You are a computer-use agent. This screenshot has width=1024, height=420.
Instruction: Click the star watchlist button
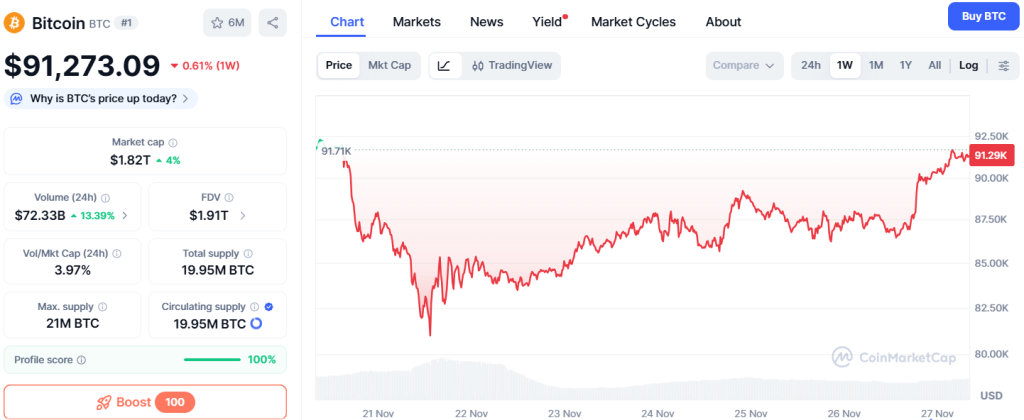click(x=227, y=22)
